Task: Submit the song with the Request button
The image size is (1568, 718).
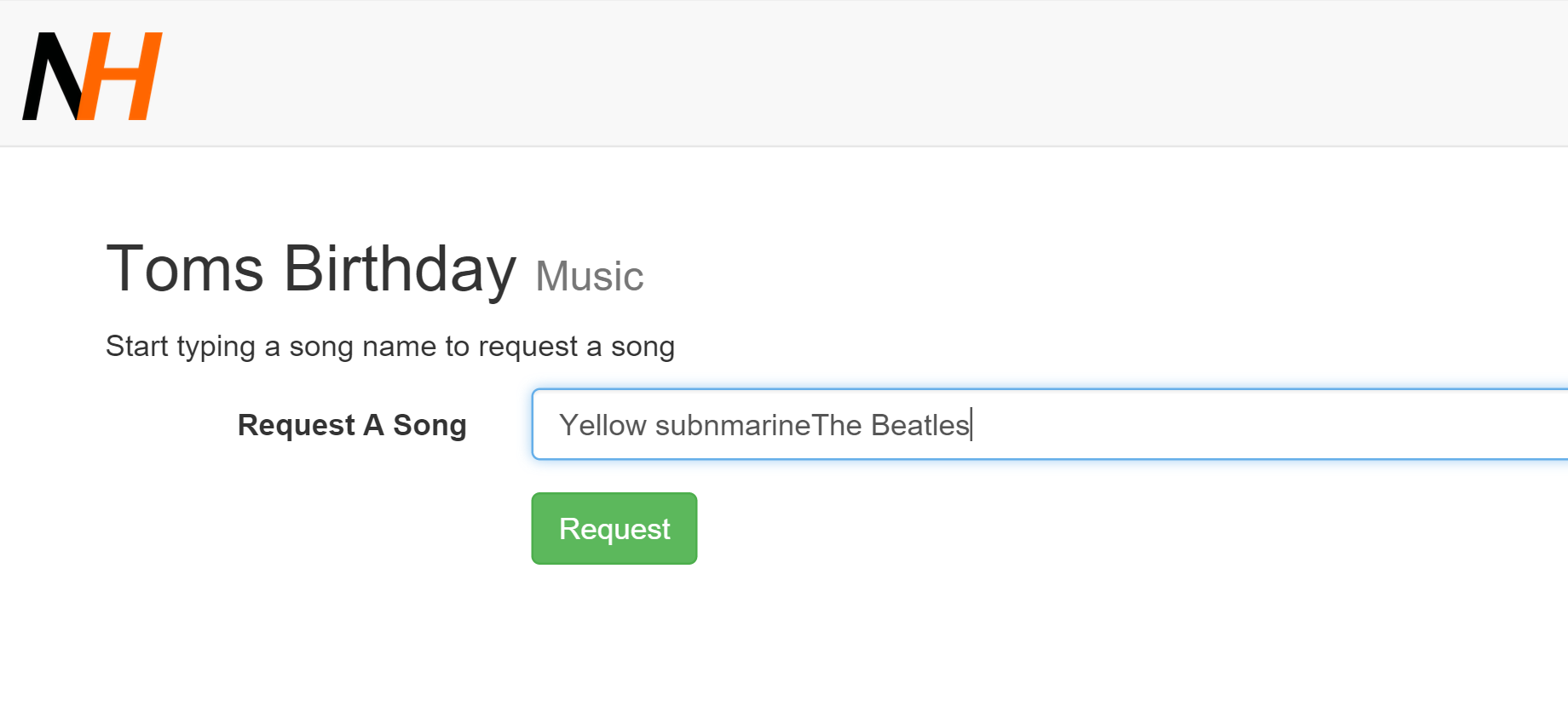Action: [614, 528]
